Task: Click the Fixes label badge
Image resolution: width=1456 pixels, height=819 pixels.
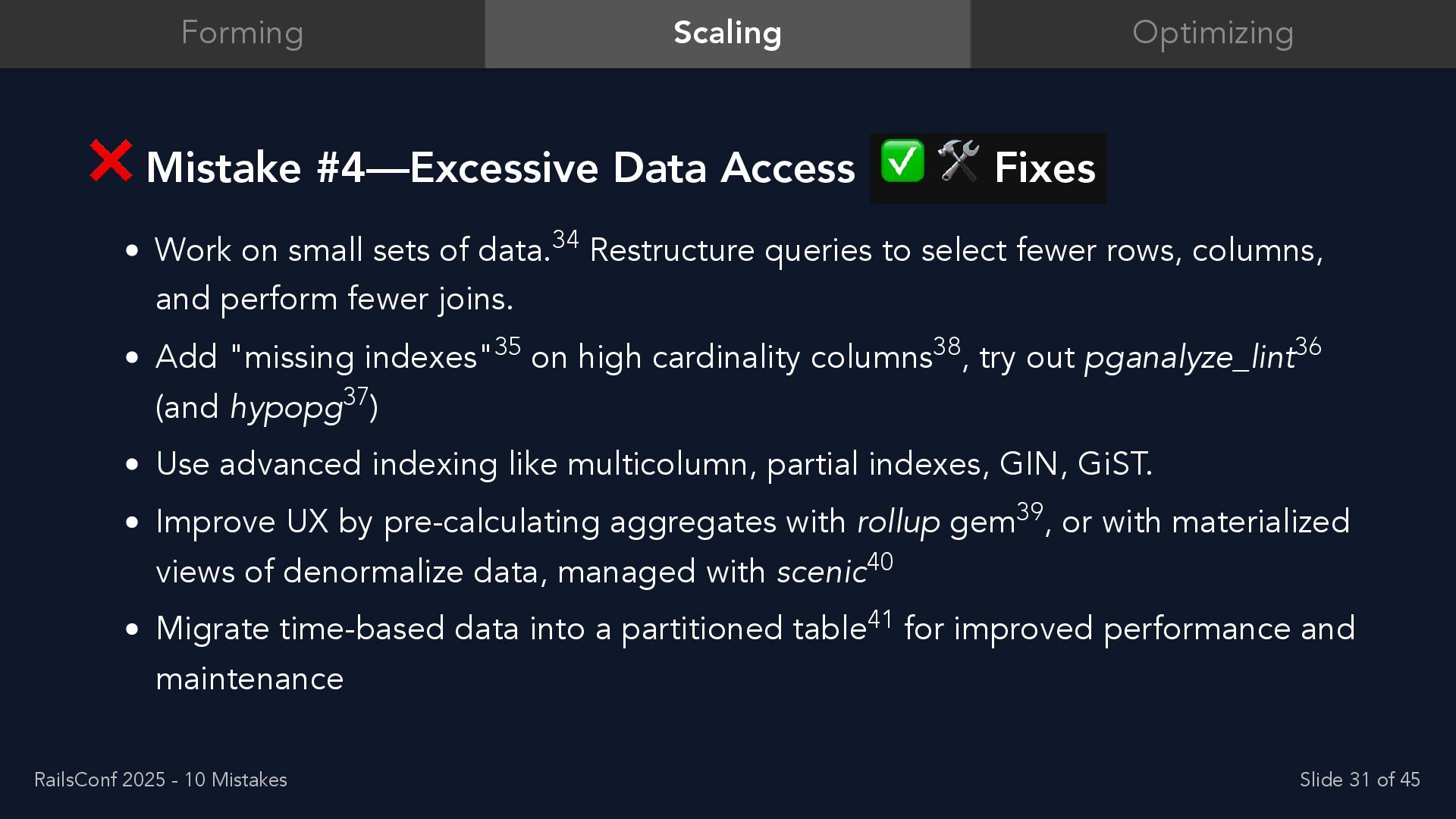Action: [988, 168]
